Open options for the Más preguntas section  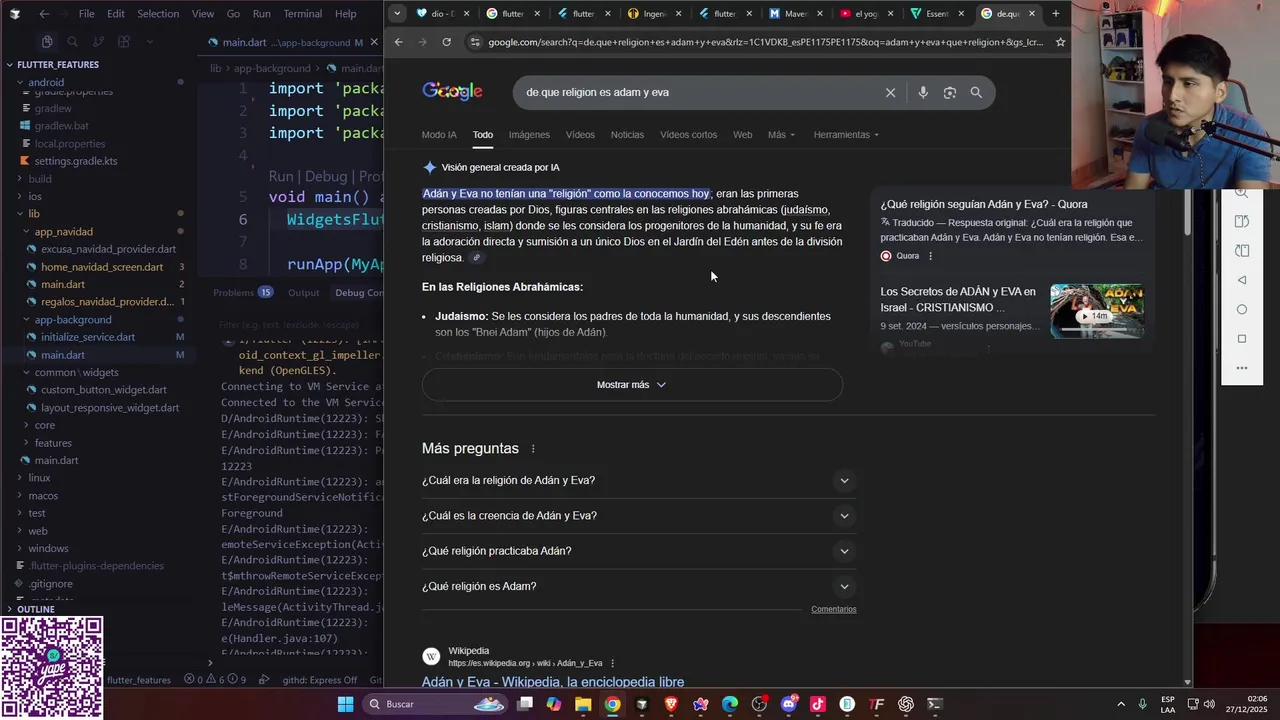click(533, 449)
